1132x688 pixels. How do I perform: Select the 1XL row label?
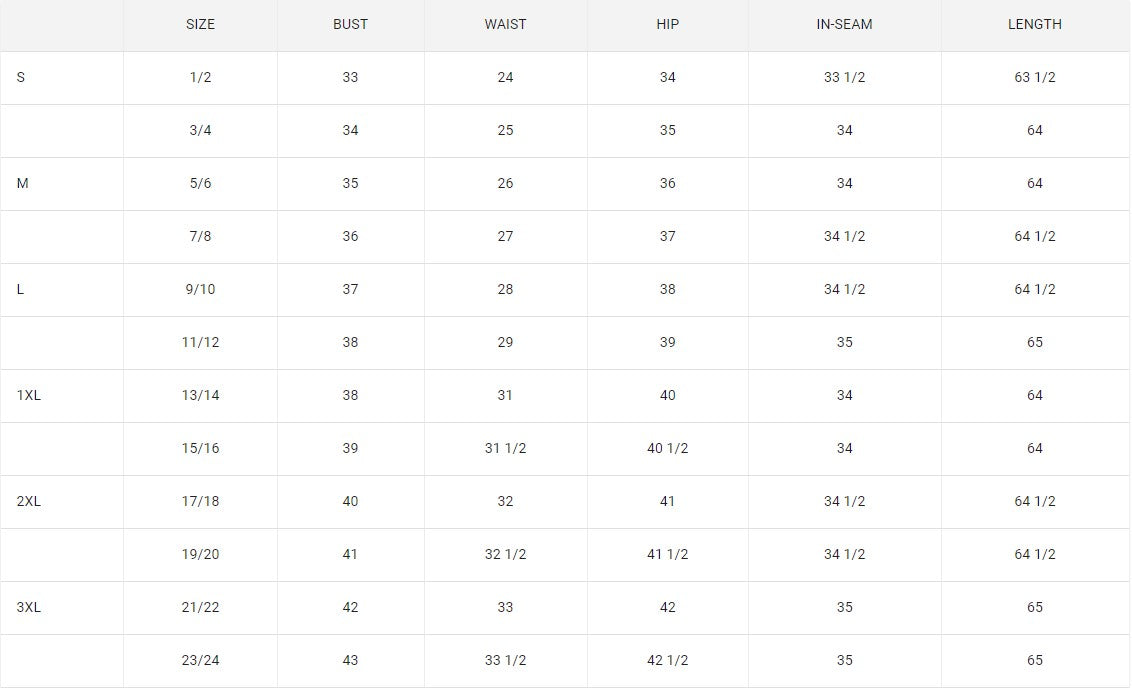[29, 395]
